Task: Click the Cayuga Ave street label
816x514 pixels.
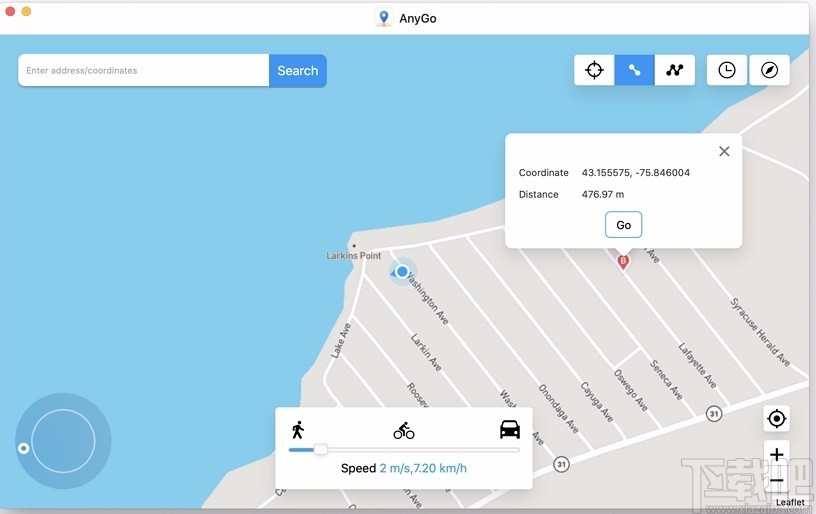Action: click(x=596, y=402)
